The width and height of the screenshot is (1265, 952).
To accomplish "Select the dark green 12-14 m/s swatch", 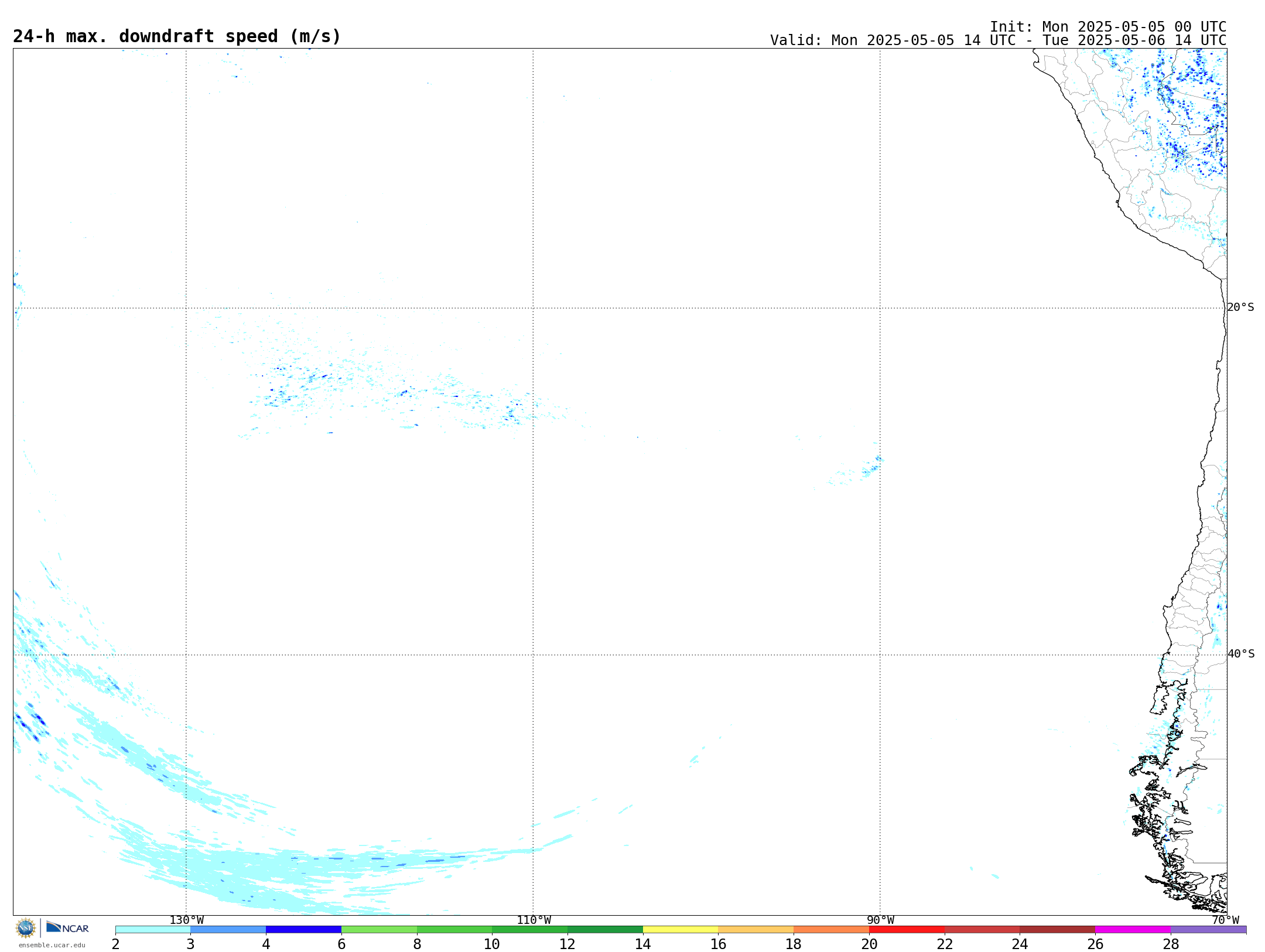I will (x=605, y=929).
